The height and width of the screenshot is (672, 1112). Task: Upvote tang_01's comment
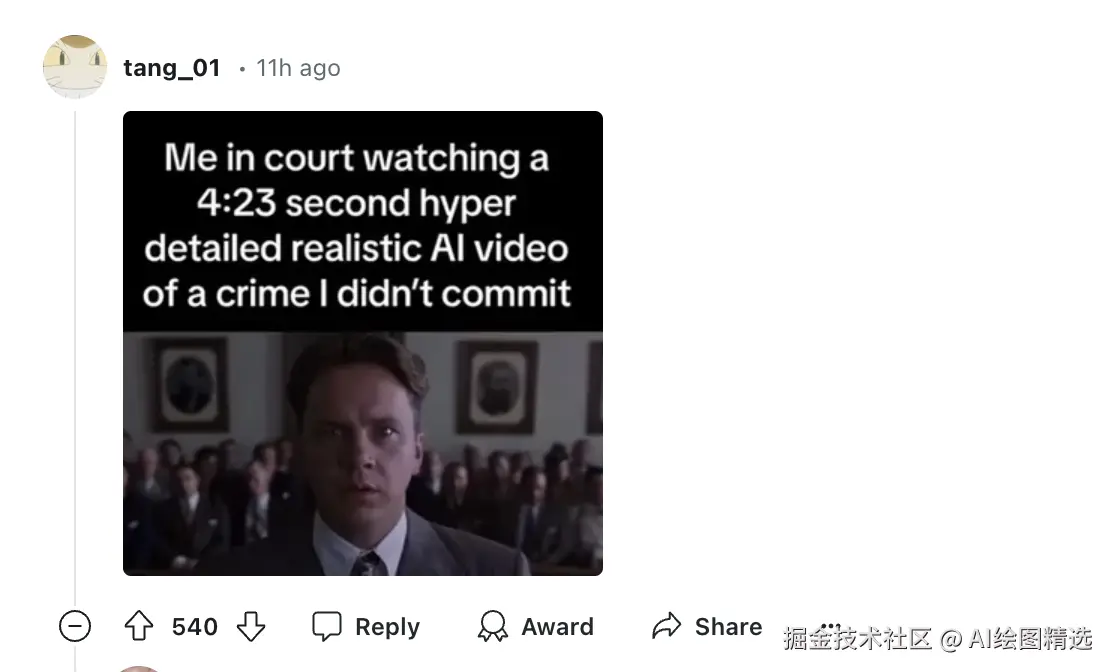point(139,627)
